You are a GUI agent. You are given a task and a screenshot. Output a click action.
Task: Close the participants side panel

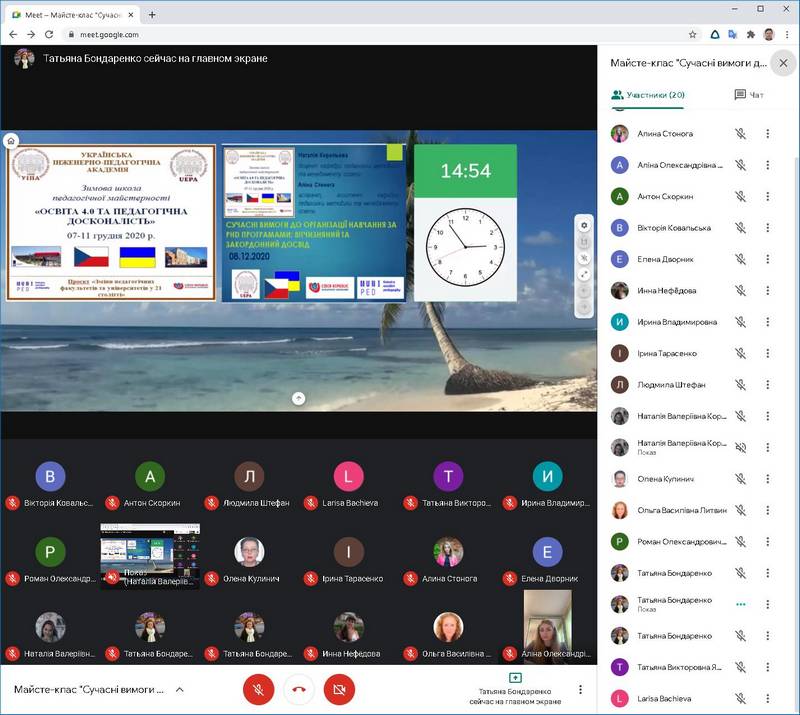[783, 63]
